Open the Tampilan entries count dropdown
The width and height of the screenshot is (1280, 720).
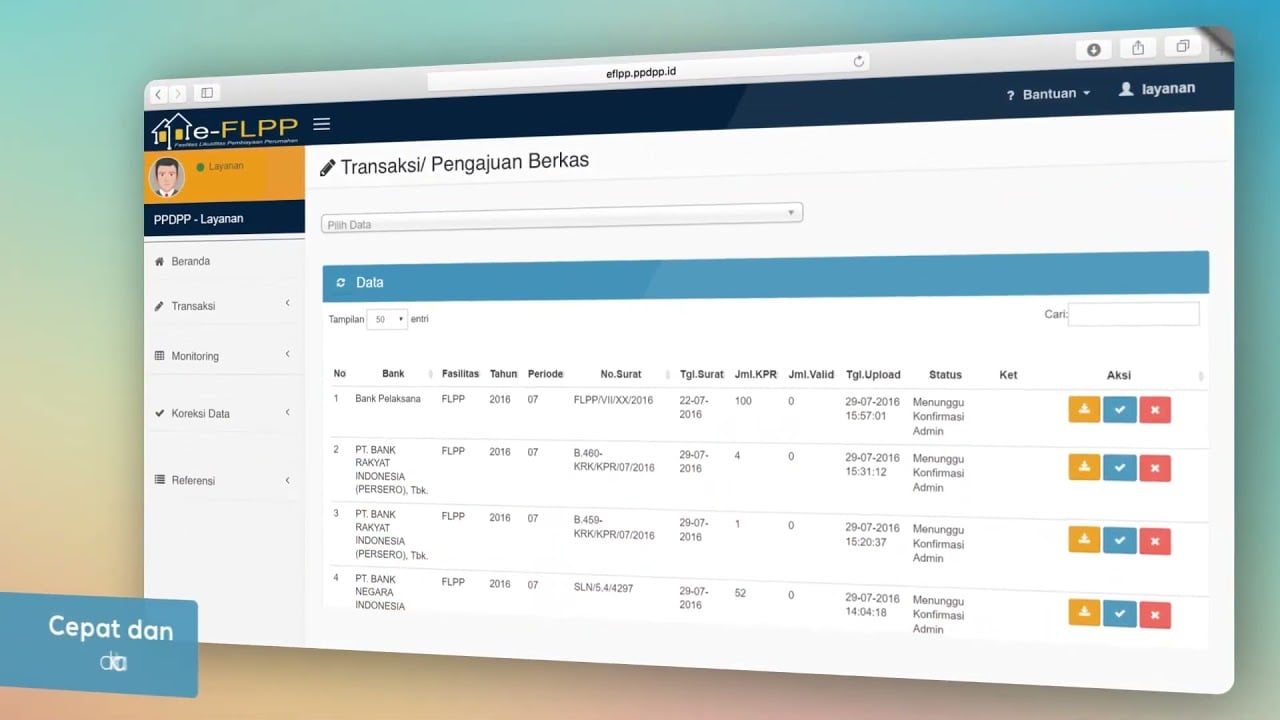tap(387, 319)
